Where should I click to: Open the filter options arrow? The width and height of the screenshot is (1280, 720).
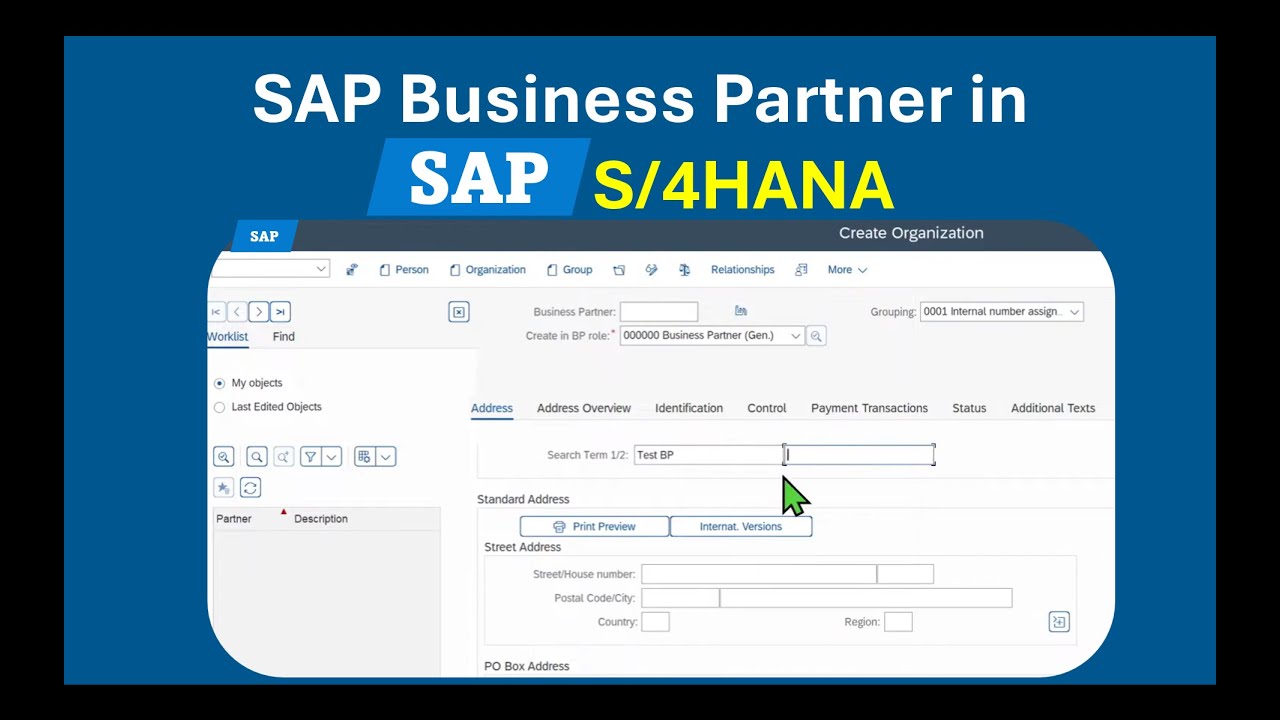332,457
